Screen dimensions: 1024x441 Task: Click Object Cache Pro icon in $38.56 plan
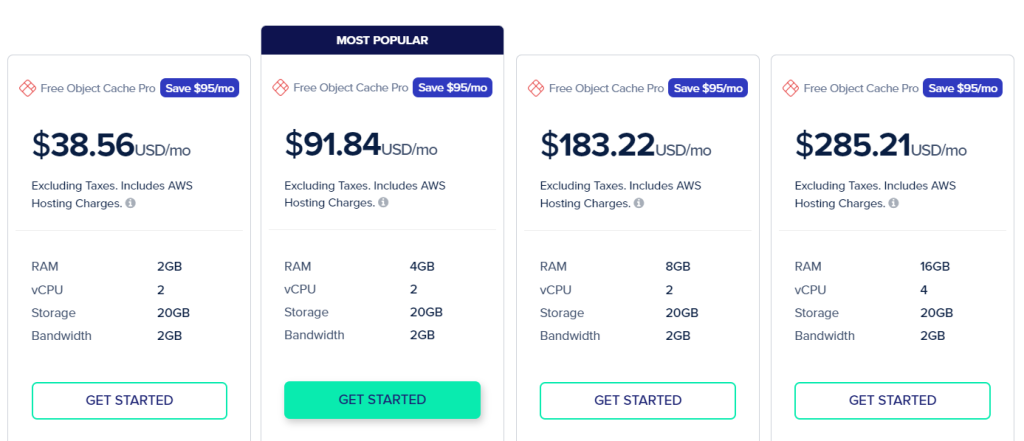point(27,88)
